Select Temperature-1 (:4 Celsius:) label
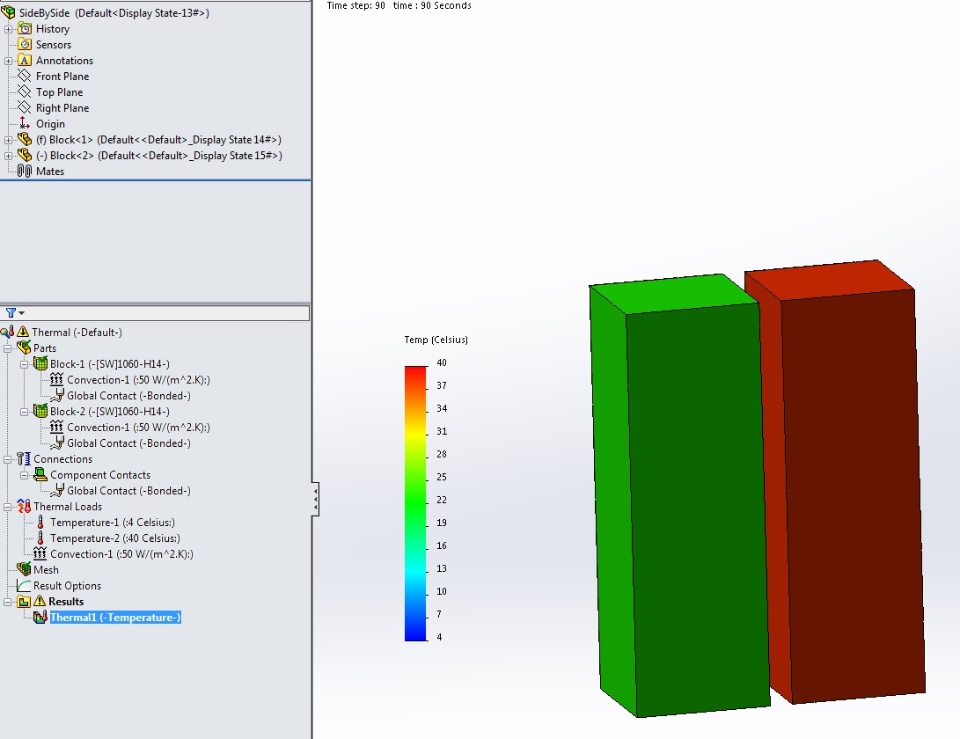Screen dimensions: 960x739 tap(113, 522)
